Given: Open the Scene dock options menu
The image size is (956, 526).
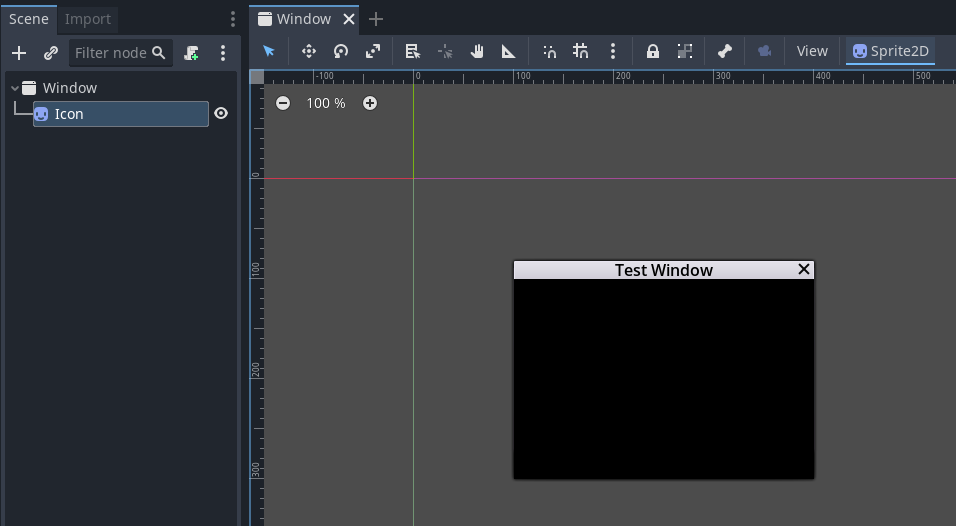Looking at the screenshot, I should pos(232,19).
